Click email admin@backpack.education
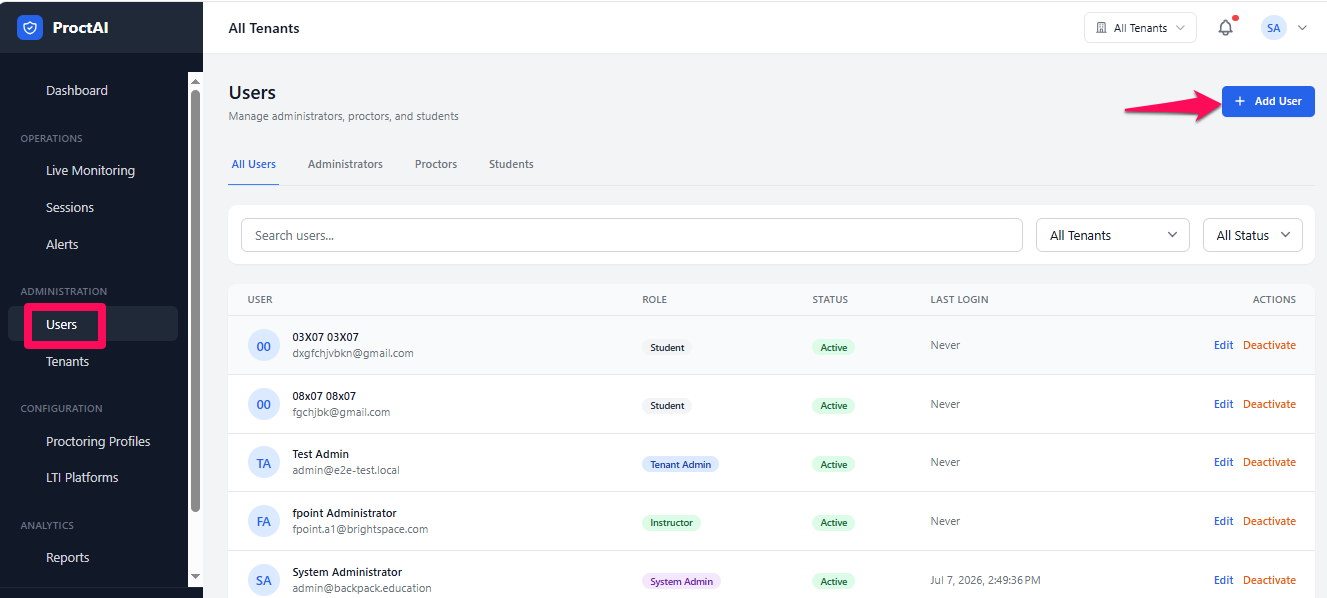This screenshot has height=598, width=1327. point(362,588)
